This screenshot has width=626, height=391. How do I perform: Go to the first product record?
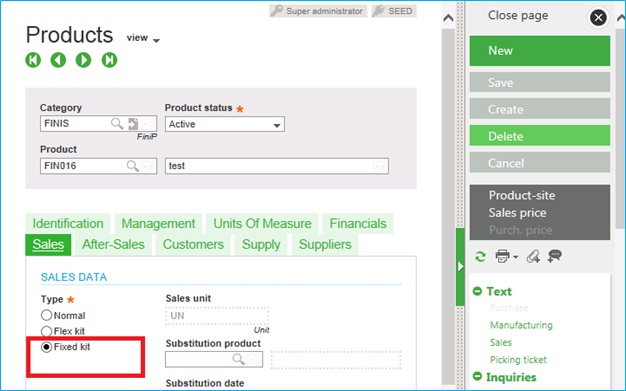coord(33,60)
